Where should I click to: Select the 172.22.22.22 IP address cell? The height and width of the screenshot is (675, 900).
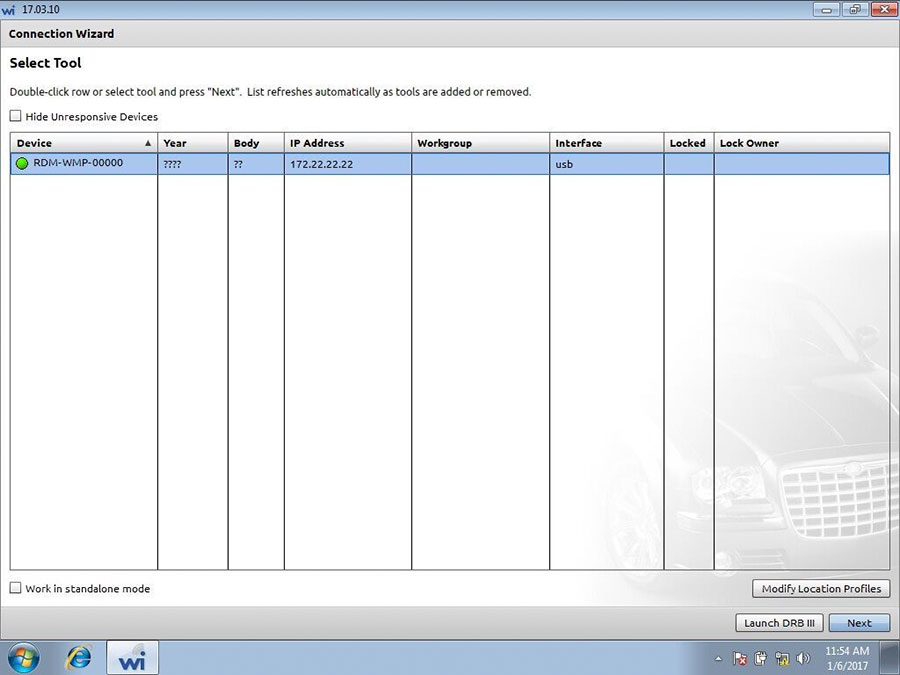pyautogui.click(x=348, y=164)
